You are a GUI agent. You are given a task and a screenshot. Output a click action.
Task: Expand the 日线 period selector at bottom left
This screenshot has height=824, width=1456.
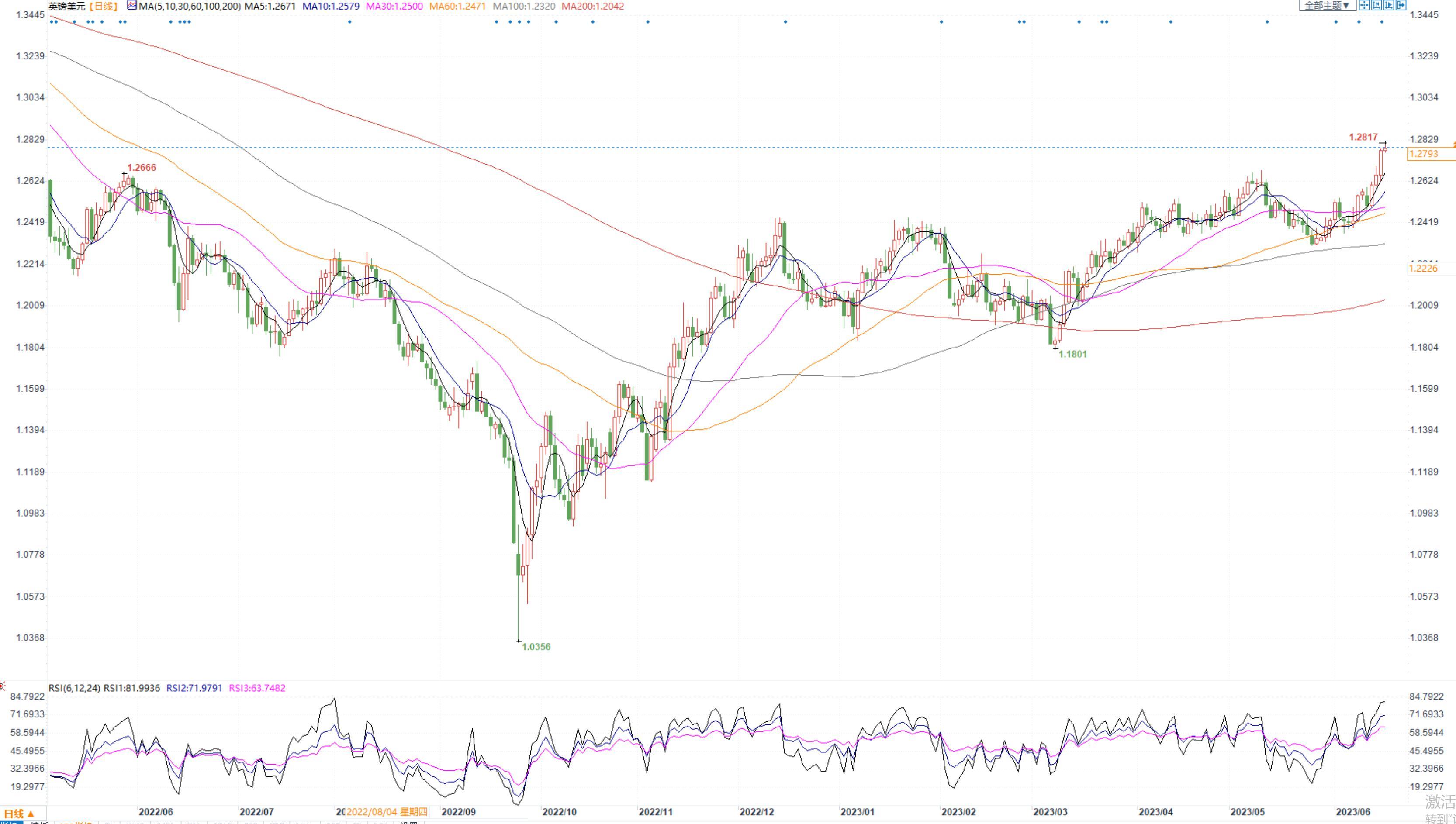[19, 814]
